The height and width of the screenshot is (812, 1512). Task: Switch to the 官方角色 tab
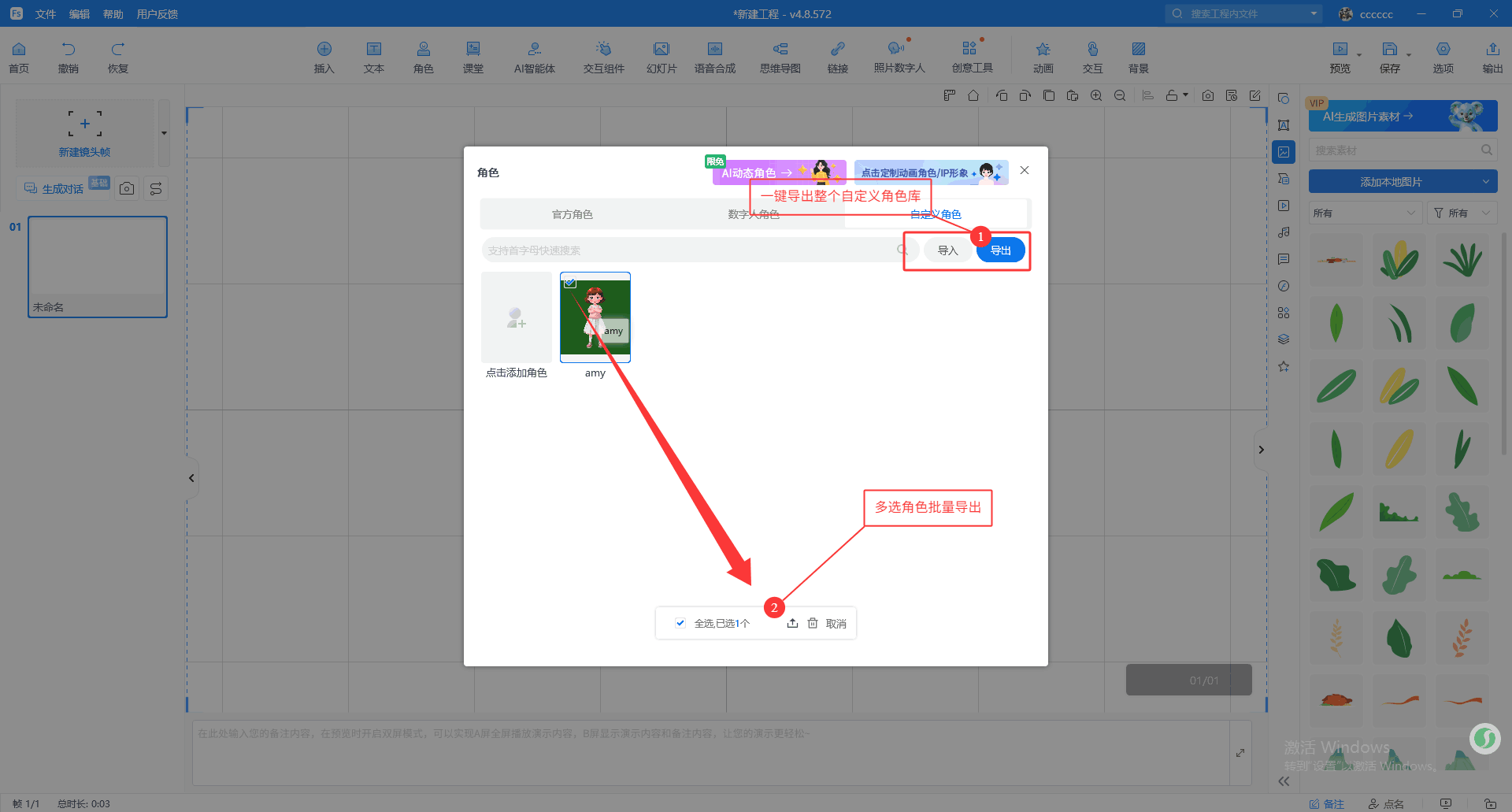(572, 214)
